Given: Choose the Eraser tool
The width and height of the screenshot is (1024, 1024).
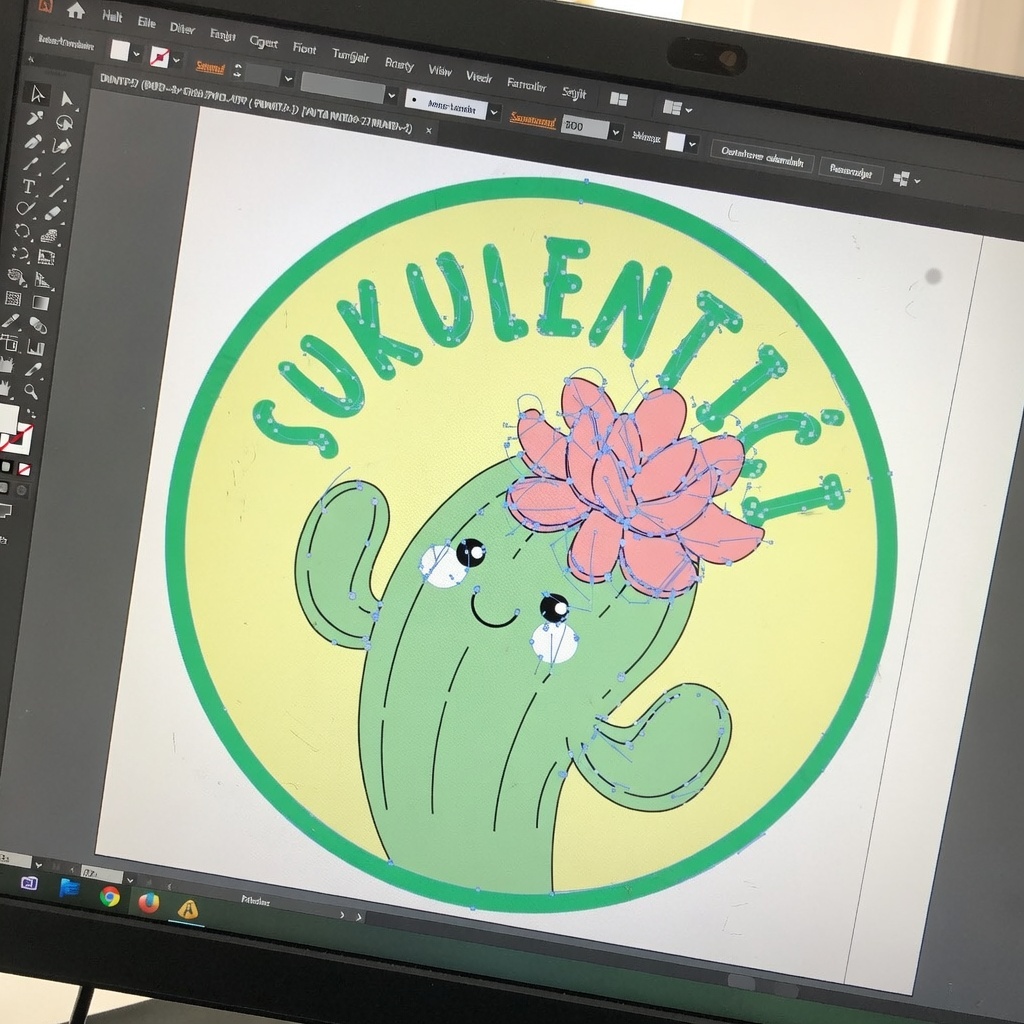Looking at the screenshot, I should (54, 213).
